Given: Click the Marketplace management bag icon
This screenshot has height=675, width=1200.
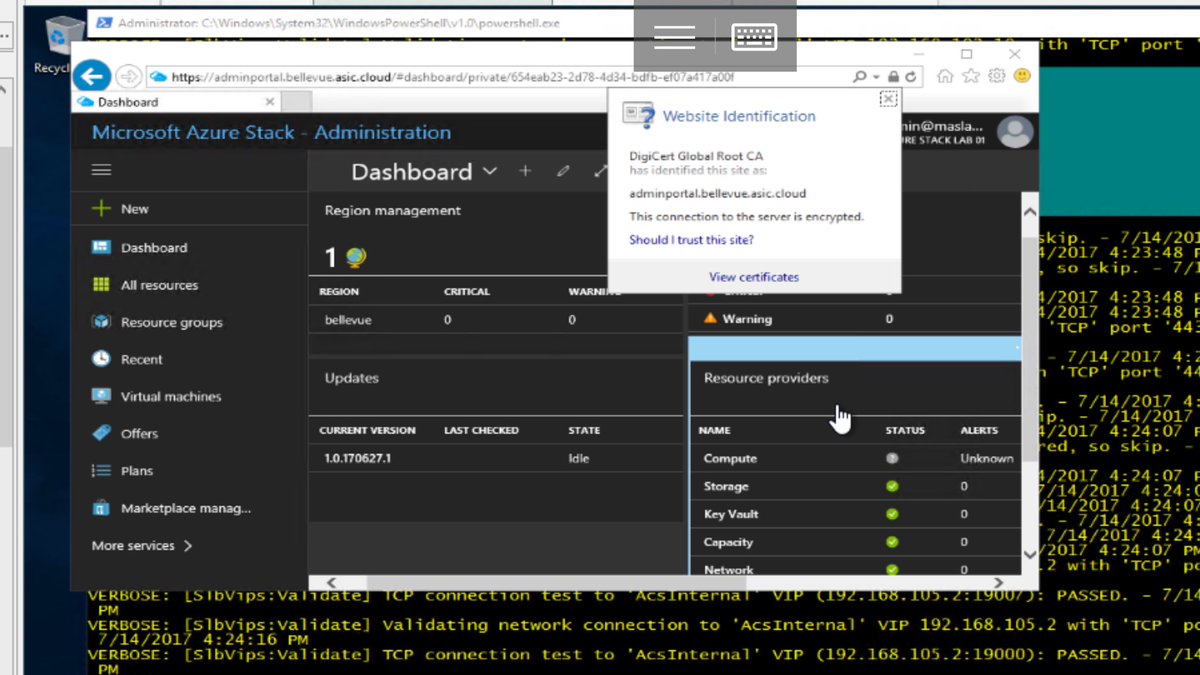Looking at the screenshot, I should coord(101,508).
